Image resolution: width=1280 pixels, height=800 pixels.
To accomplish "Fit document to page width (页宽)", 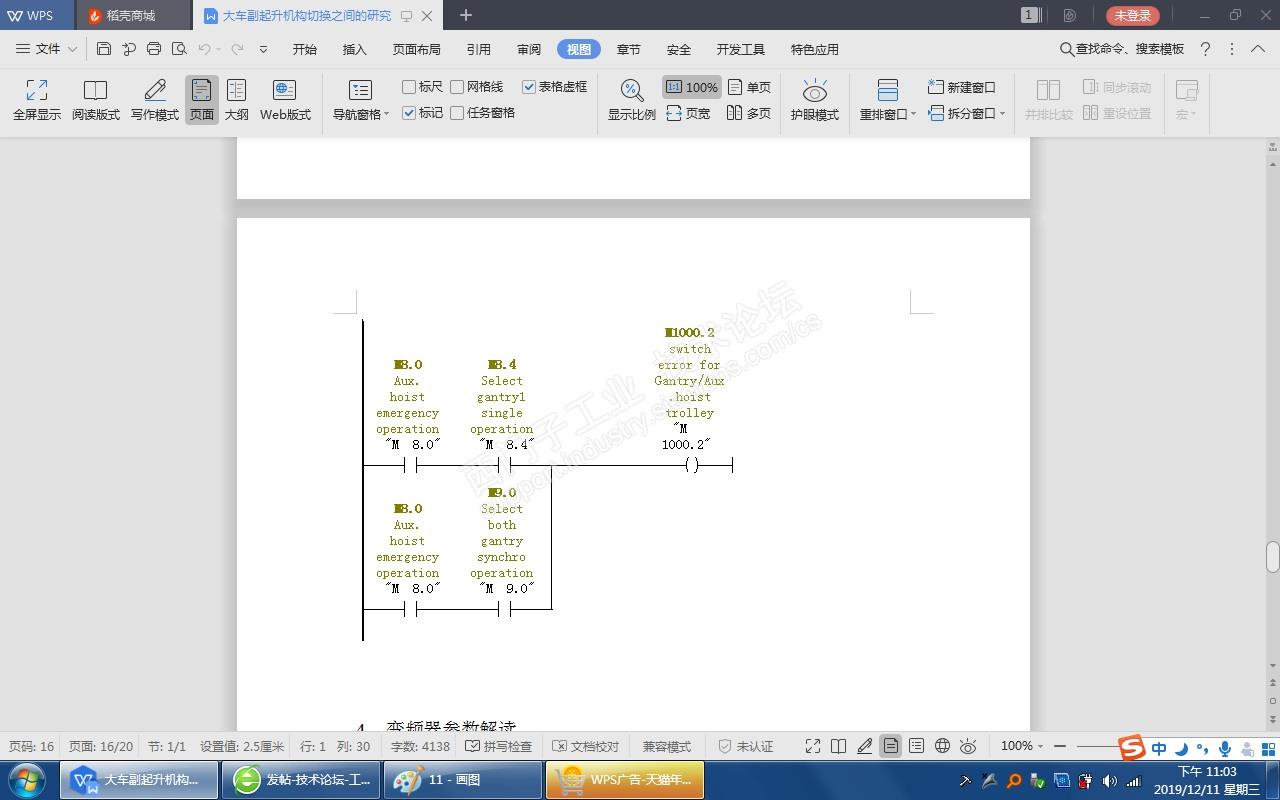I will tap(688, 113).
